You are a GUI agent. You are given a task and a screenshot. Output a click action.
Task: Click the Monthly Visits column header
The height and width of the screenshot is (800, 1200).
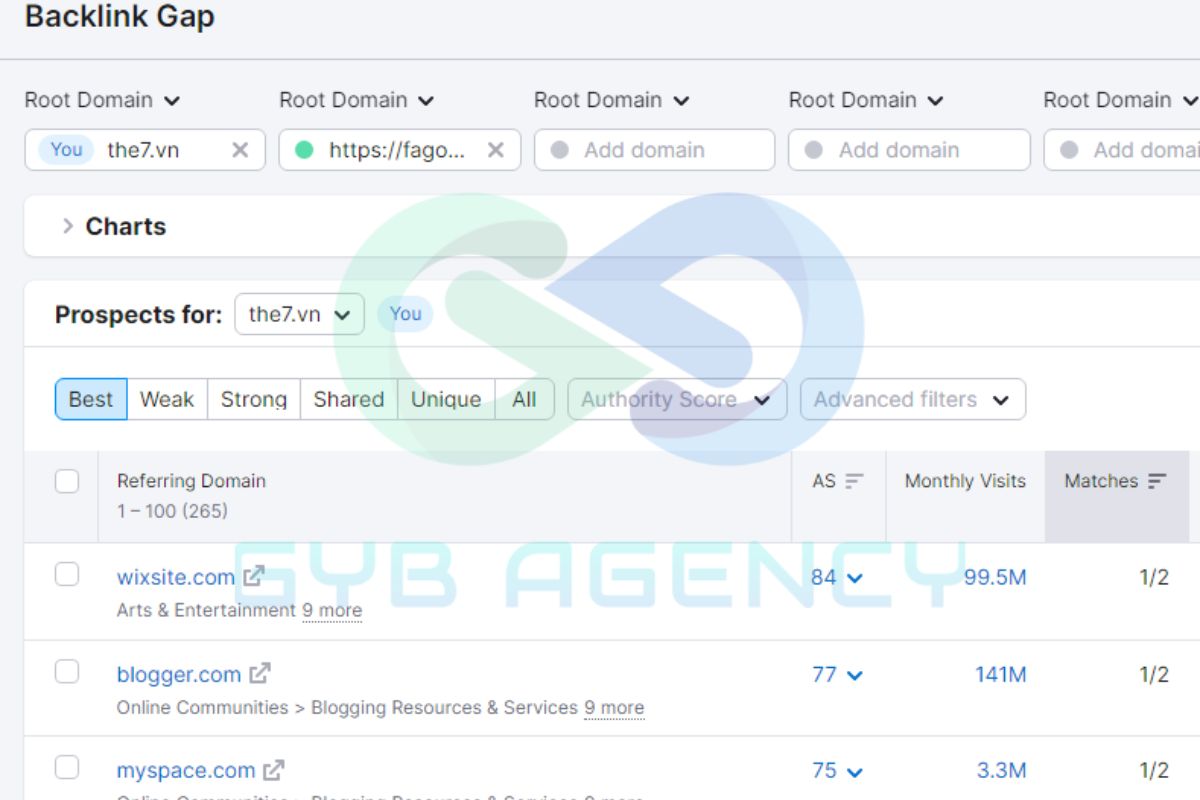point(965,481)
